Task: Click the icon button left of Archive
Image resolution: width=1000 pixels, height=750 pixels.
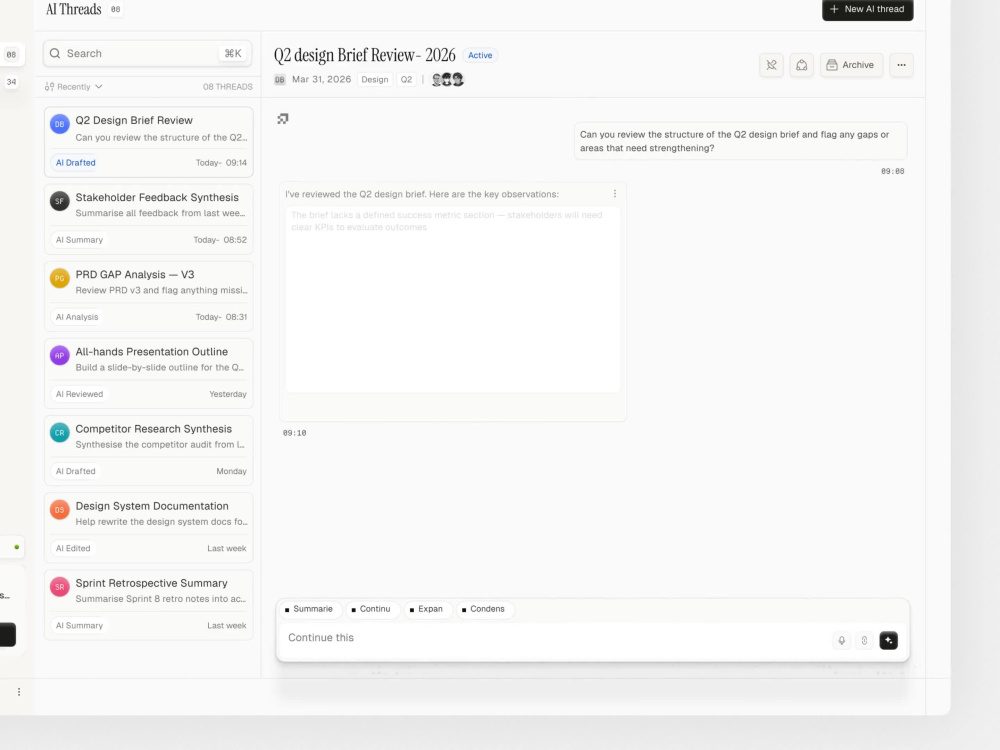Action: click(802, 65)
